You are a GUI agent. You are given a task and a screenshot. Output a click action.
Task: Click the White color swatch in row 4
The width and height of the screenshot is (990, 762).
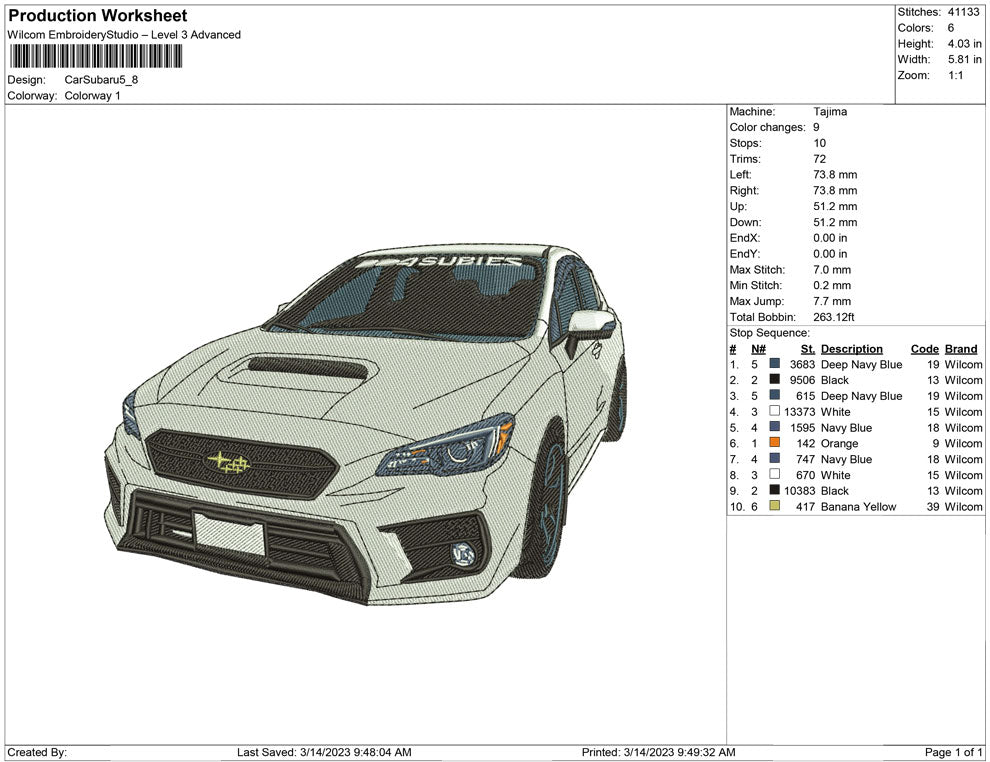pos(773,411)
